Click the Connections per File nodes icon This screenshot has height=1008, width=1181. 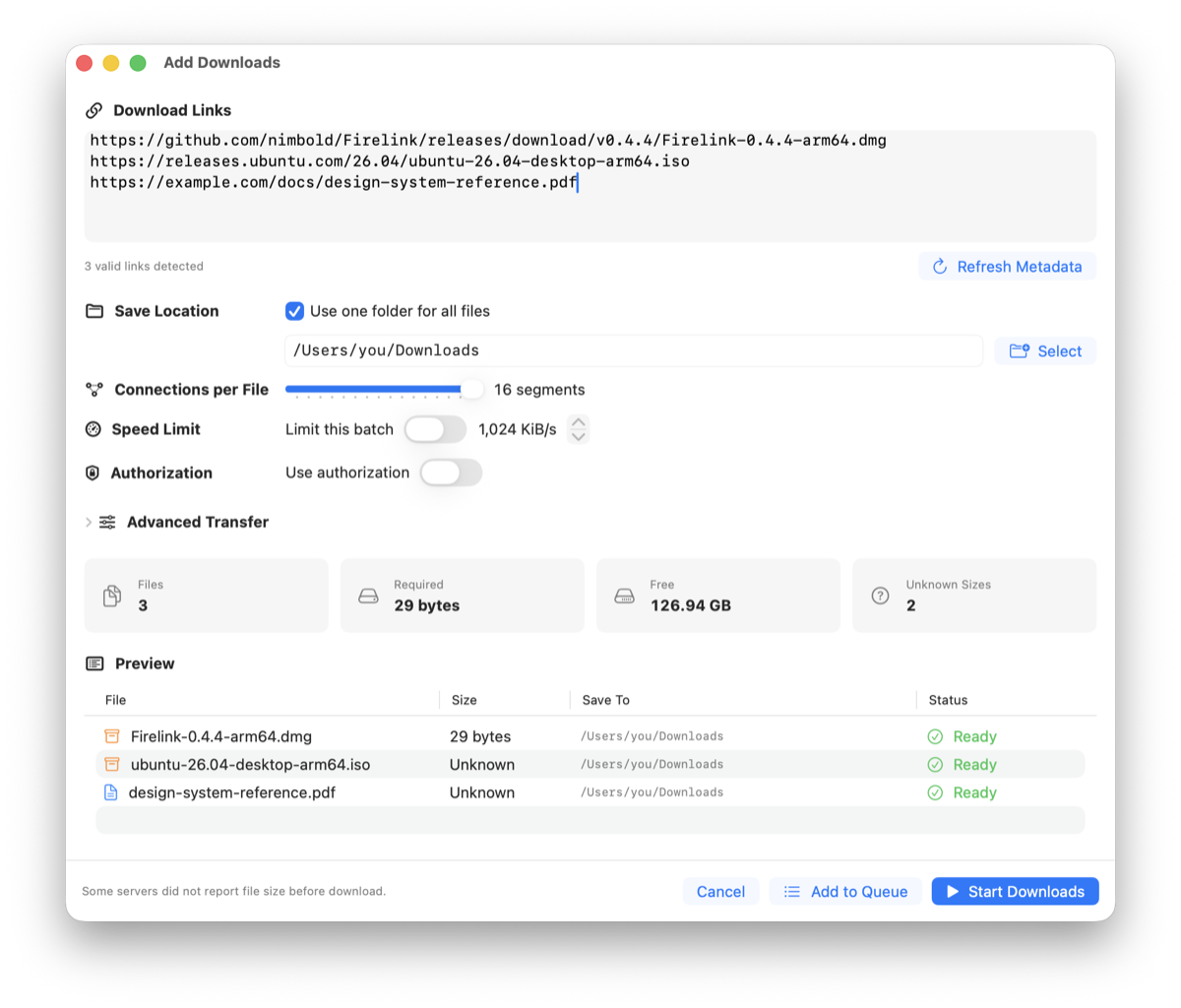point(94,390)
